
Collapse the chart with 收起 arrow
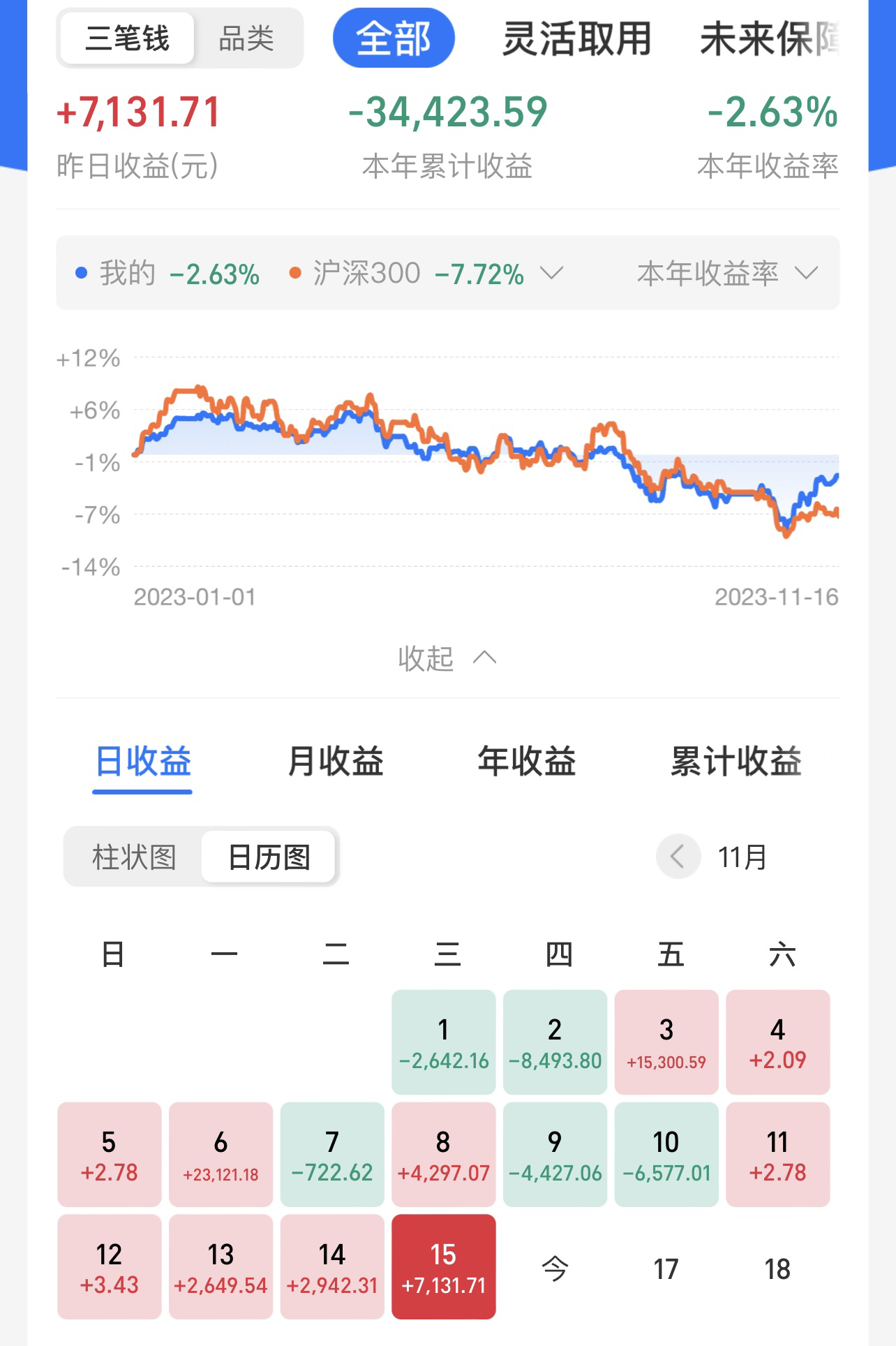447,658
